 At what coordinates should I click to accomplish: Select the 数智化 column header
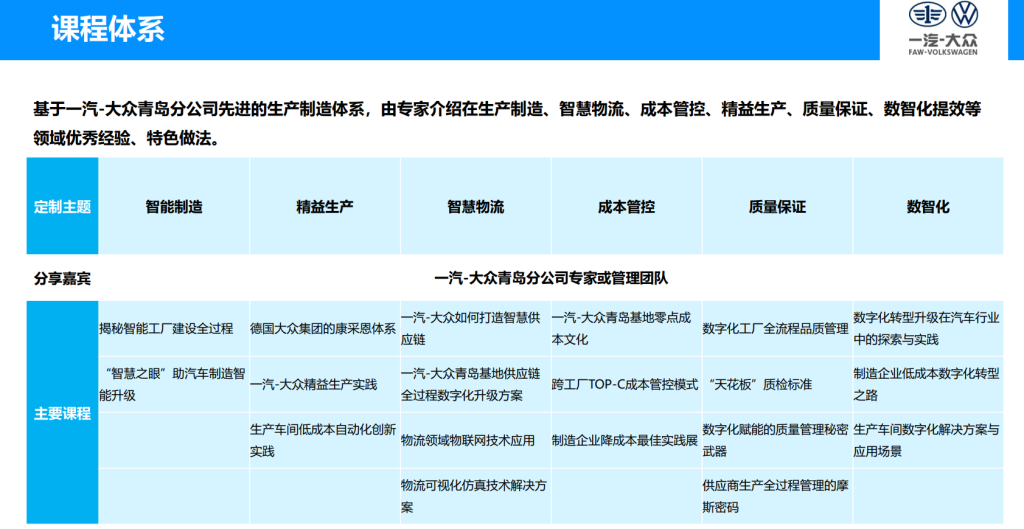927,207
